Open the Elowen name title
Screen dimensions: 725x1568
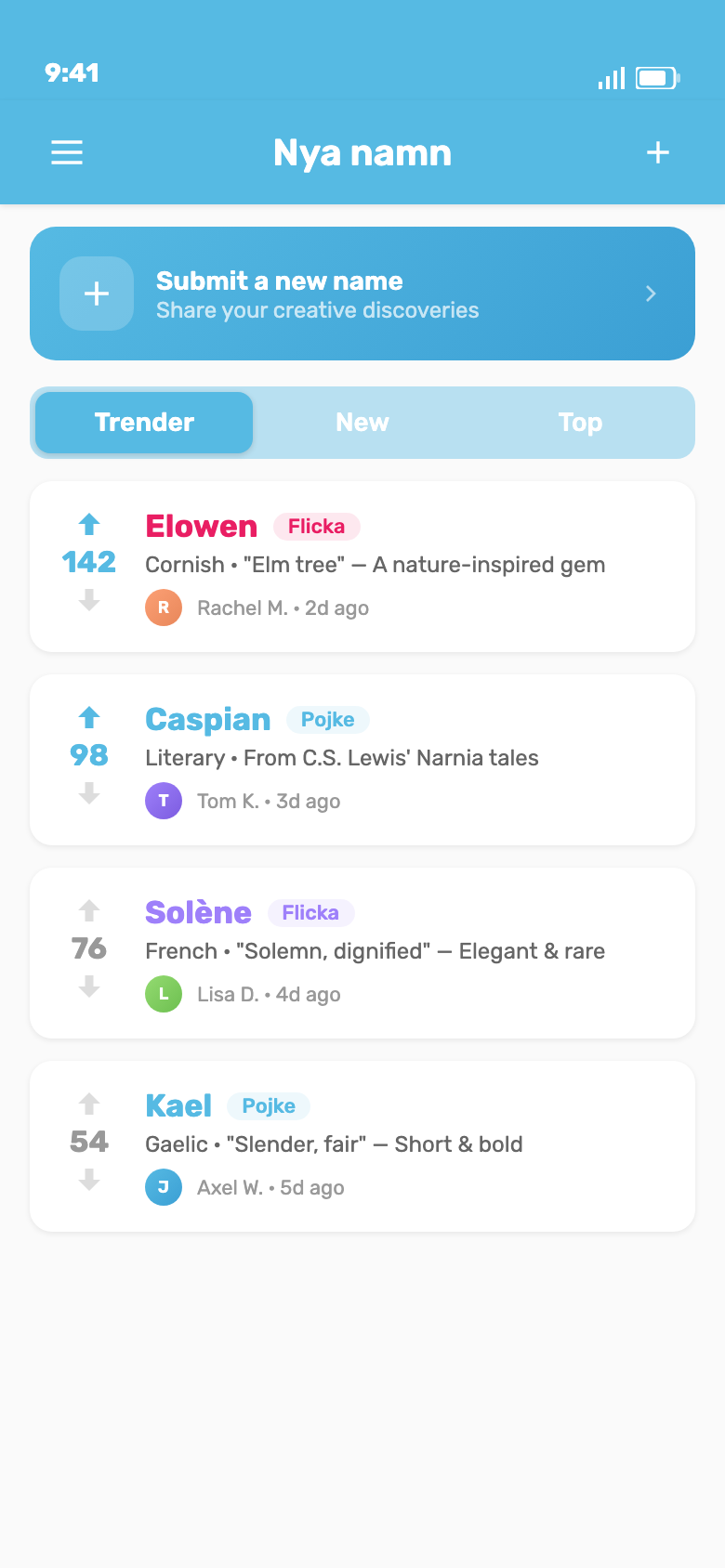(x=201, y=527)
